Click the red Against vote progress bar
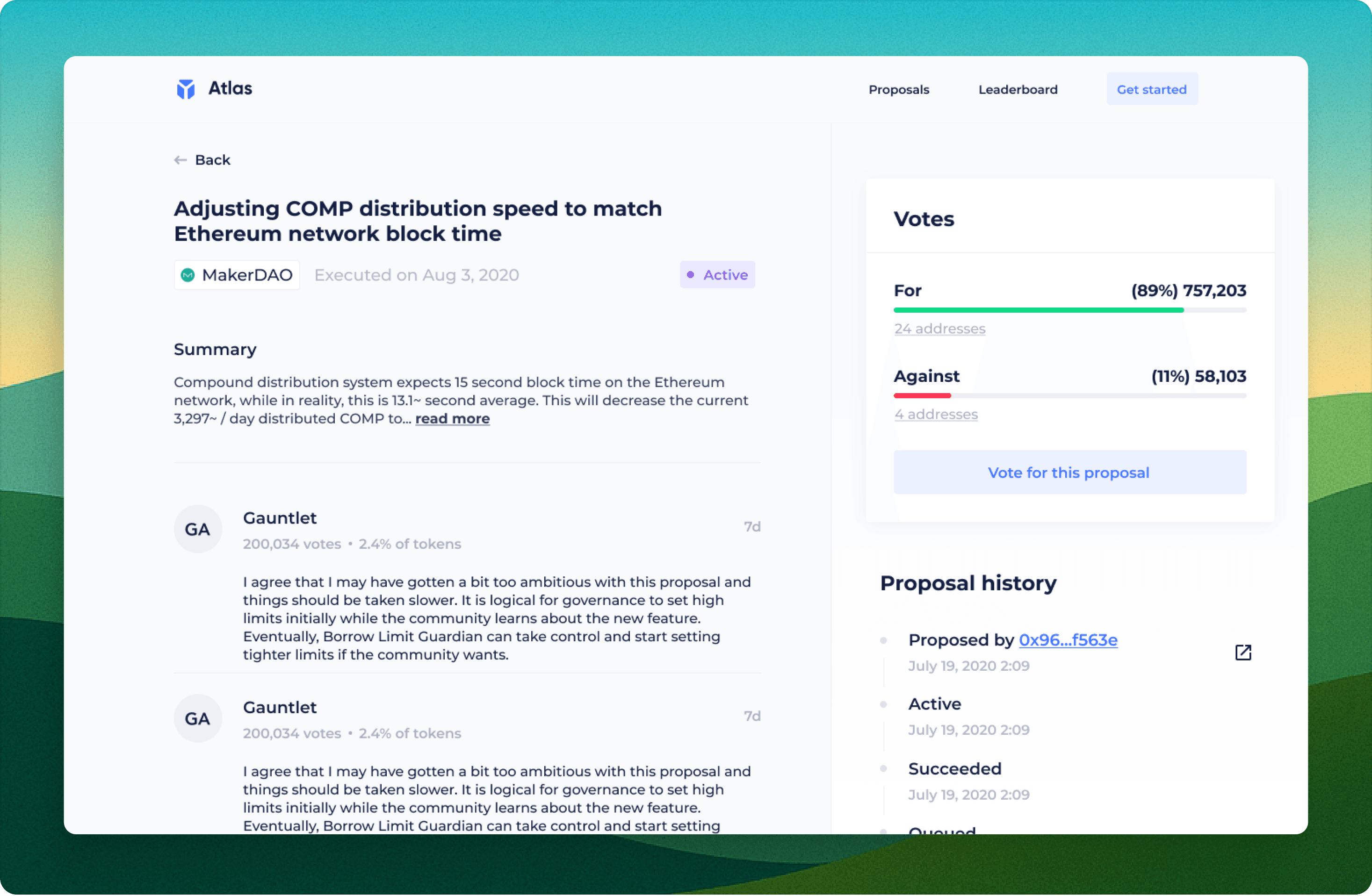The image size is (1372, 896). click(922, 396)
